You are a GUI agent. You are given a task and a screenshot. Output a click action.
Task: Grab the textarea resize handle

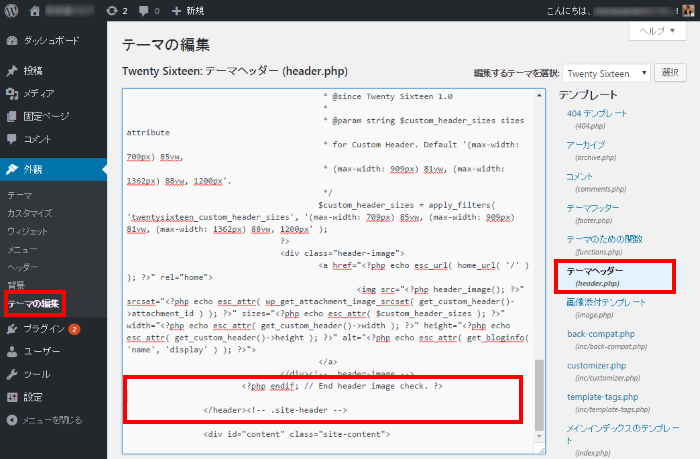pyautogui.click(x=541, y=450)
